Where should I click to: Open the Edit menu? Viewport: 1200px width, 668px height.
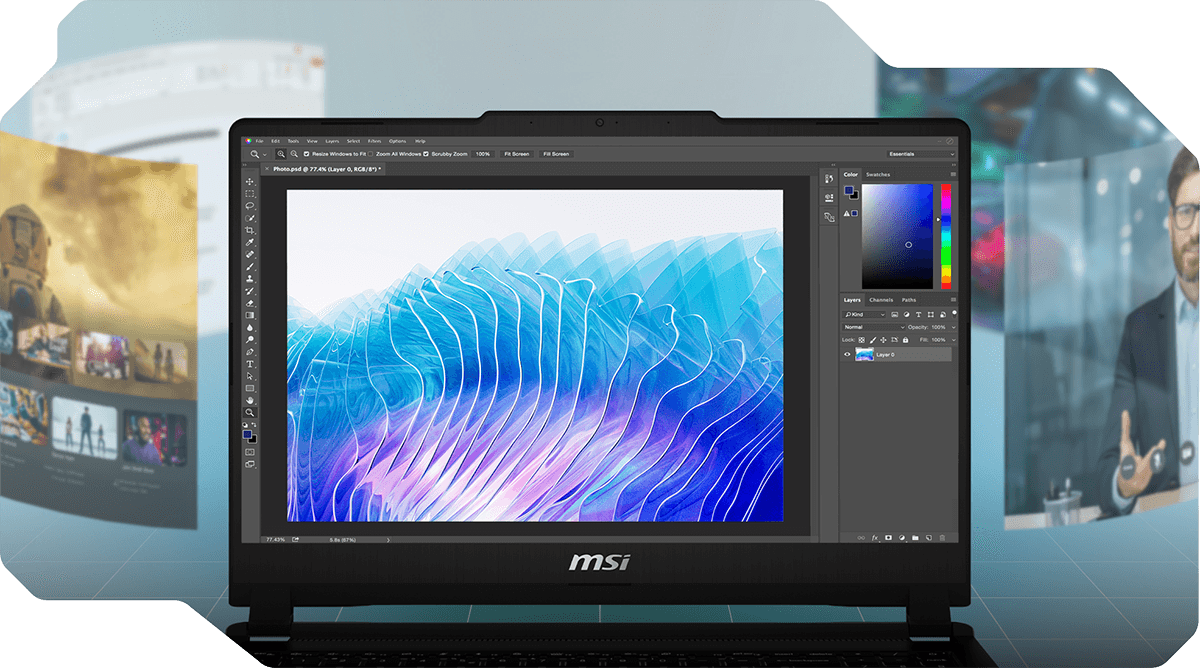tap(275, 141)
